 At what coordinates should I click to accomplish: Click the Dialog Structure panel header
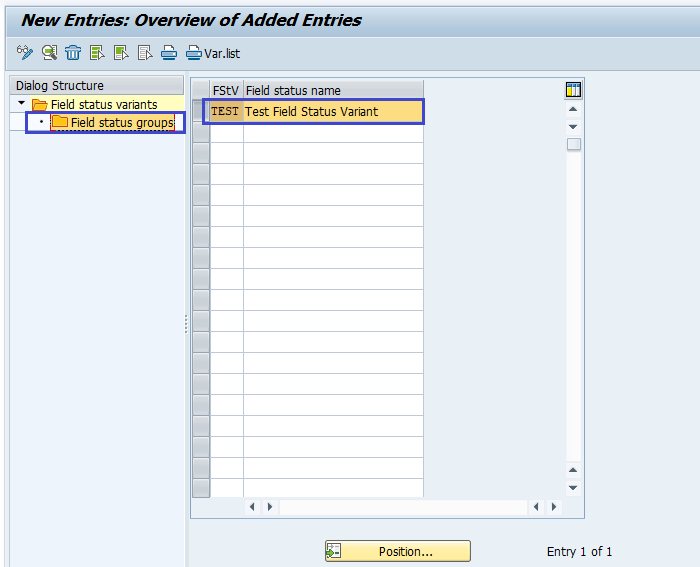tap(96, 85)
